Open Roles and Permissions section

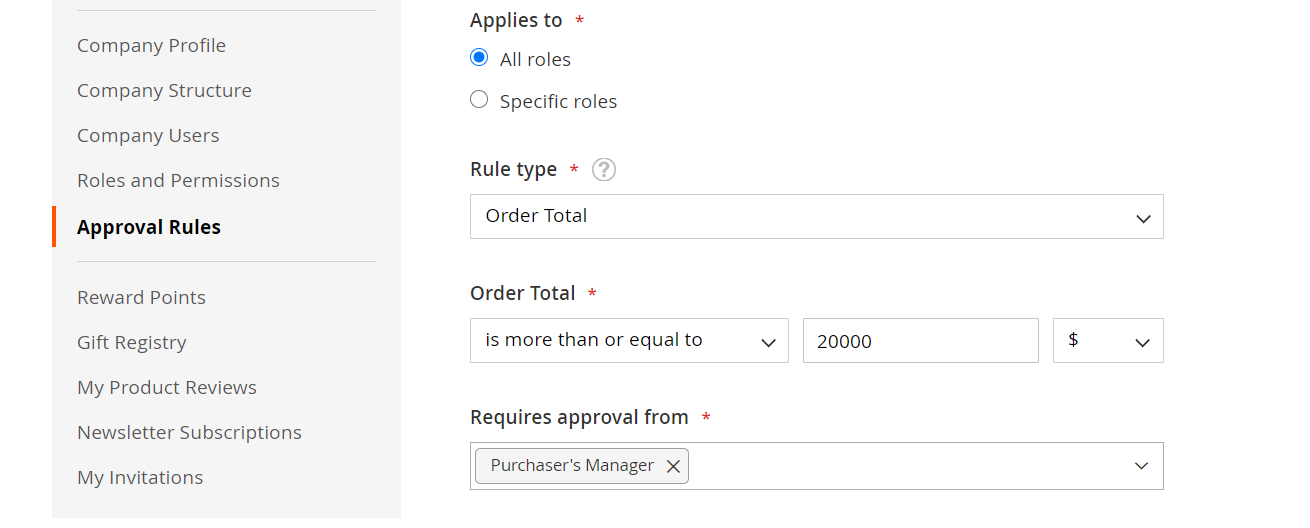click(x=178, y=181)
